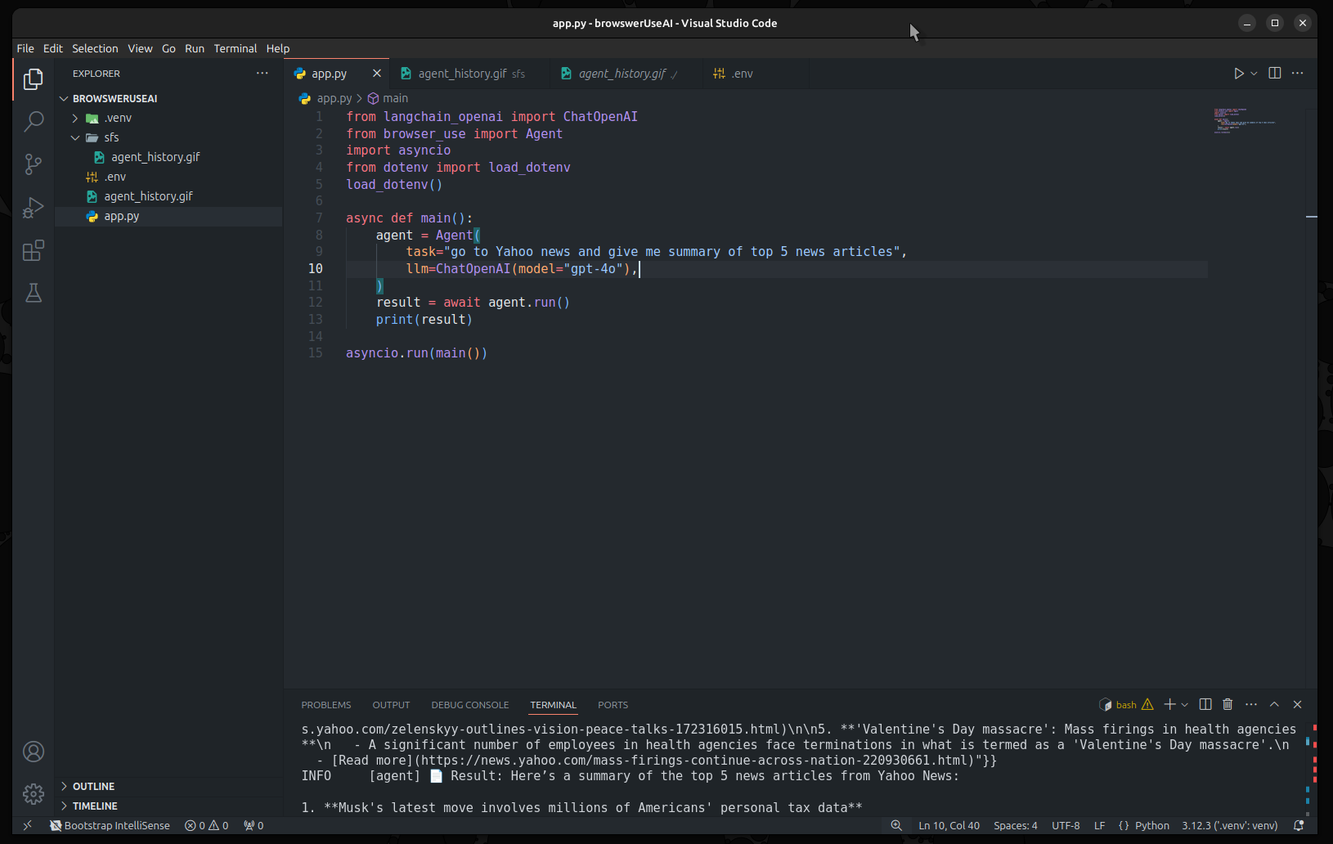Open the Run and Debug view
The height and width of the screenshot is (844, 1333).
pos(33,207)
